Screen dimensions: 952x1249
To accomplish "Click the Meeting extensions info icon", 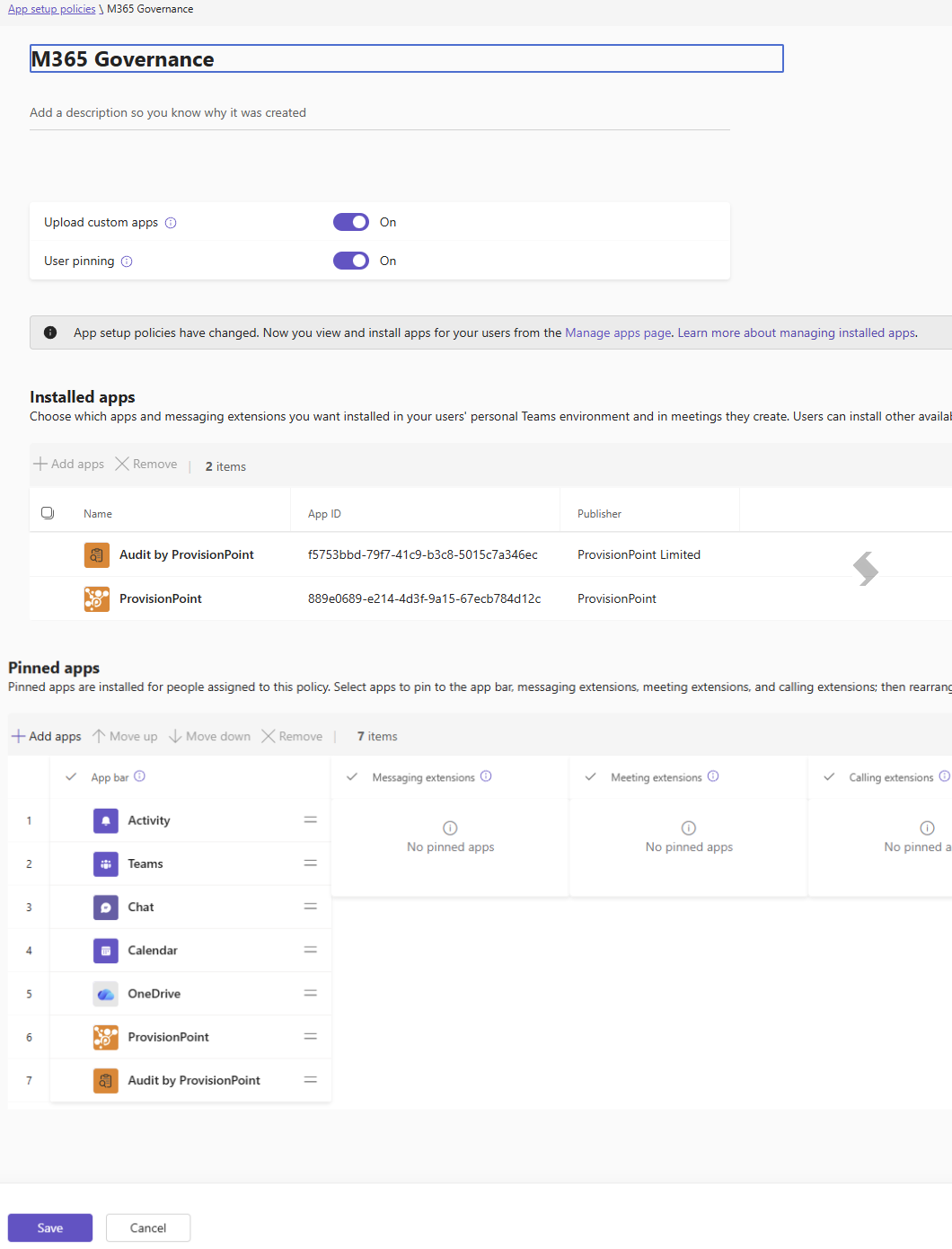I will (x=713, y=776).
